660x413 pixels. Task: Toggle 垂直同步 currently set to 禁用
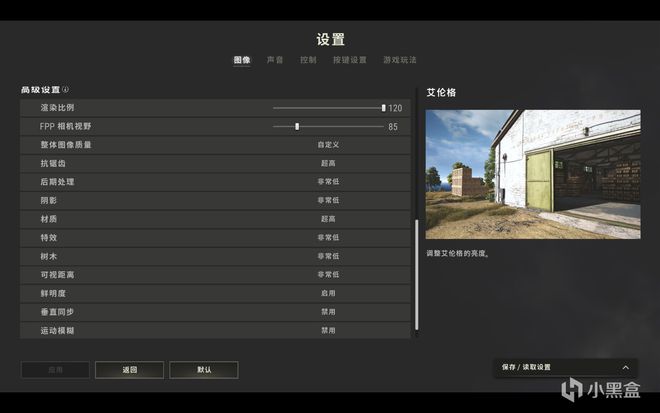point(328,312)
